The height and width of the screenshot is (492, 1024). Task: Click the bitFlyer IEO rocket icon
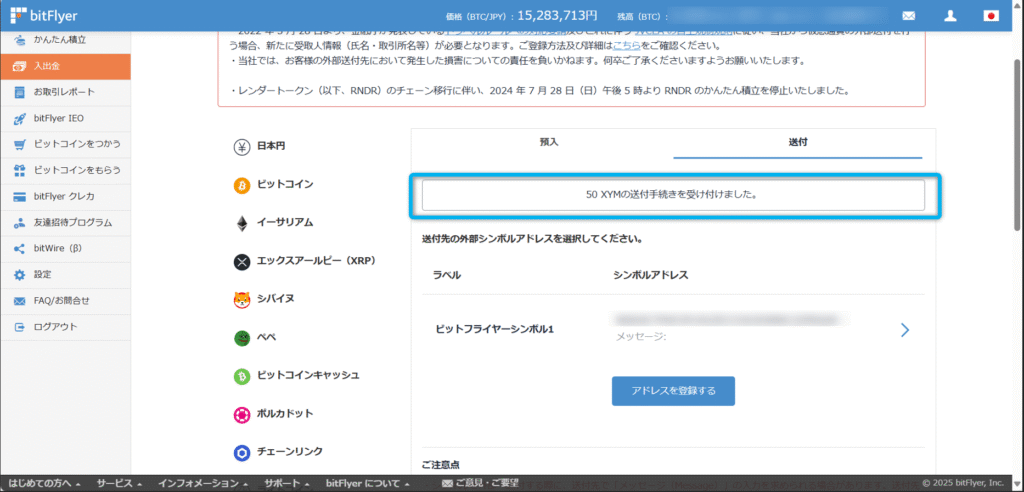tap(20, 118)
